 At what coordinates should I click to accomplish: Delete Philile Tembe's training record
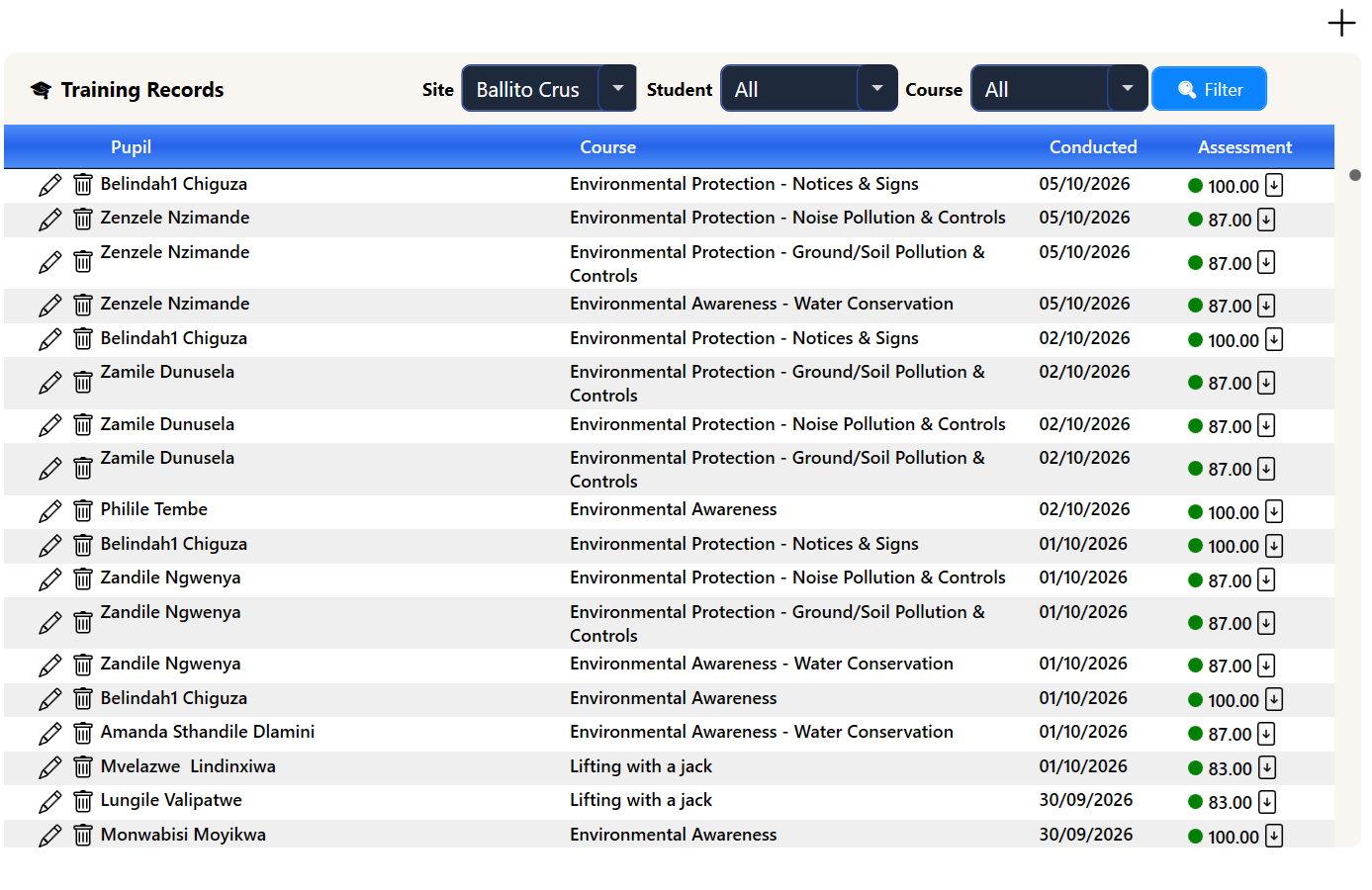[x=83, y=511]
